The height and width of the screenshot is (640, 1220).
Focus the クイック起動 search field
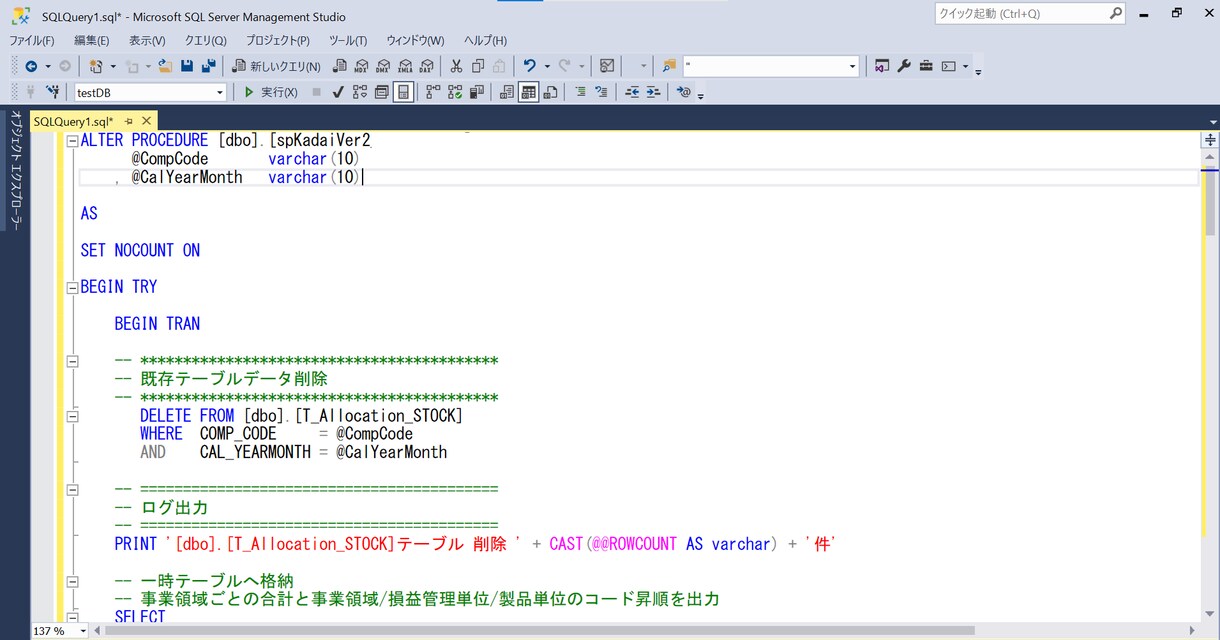click(x=1030, y=14)
